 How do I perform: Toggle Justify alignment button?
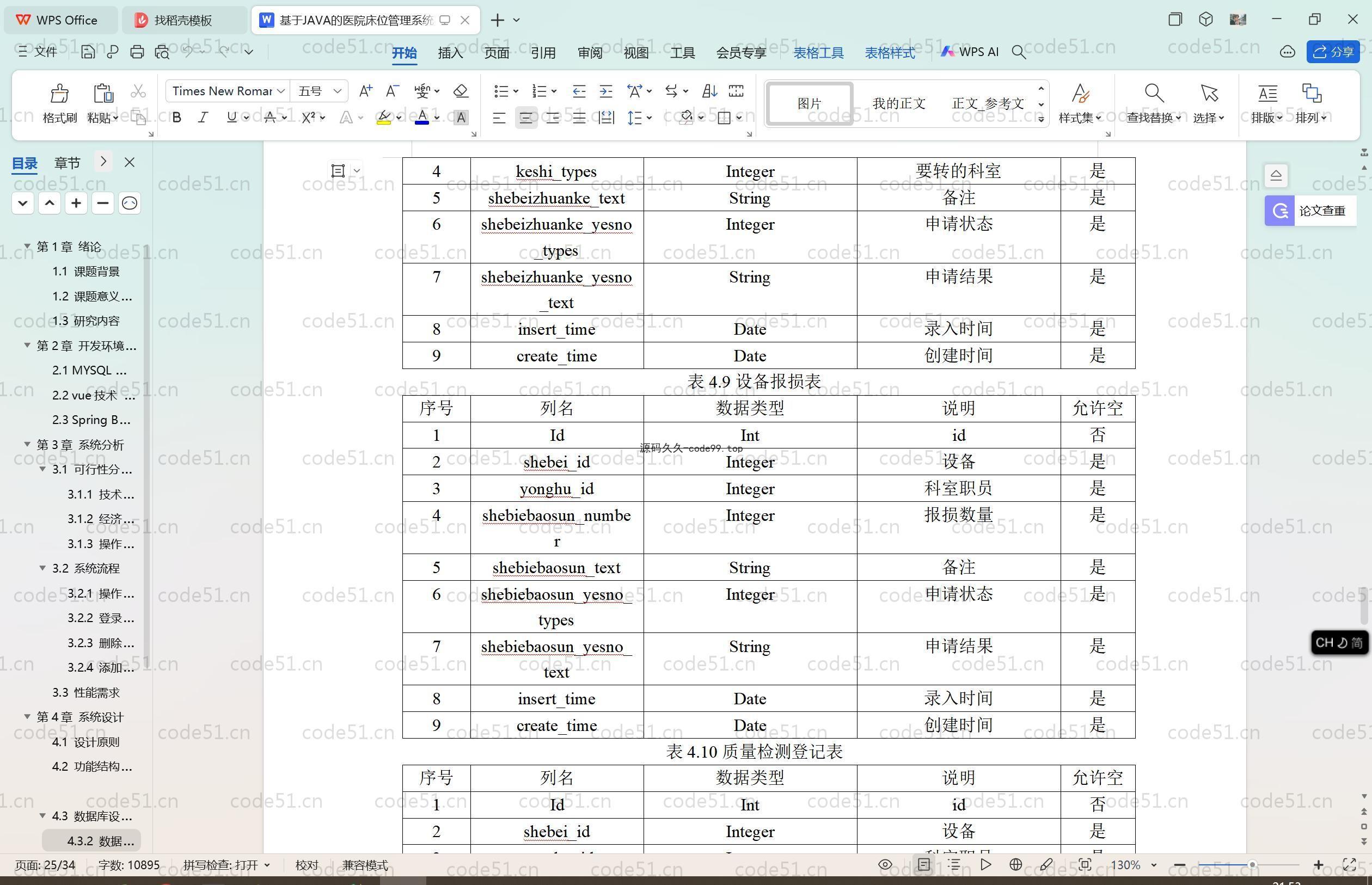tap(579, 118)
